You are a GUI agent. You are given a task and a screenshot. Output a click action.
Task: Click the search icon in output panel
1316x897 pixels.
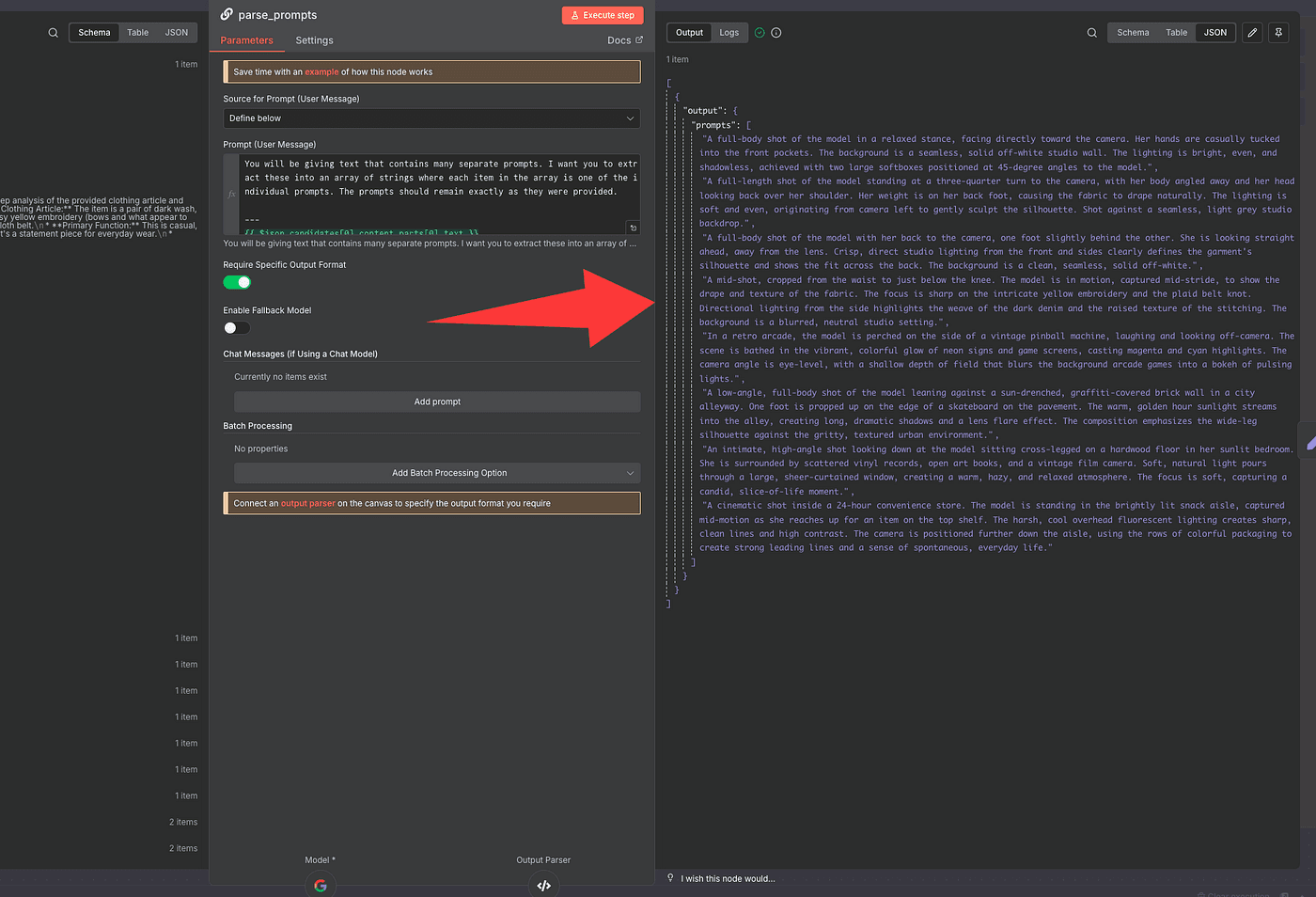click(1091, 33)
